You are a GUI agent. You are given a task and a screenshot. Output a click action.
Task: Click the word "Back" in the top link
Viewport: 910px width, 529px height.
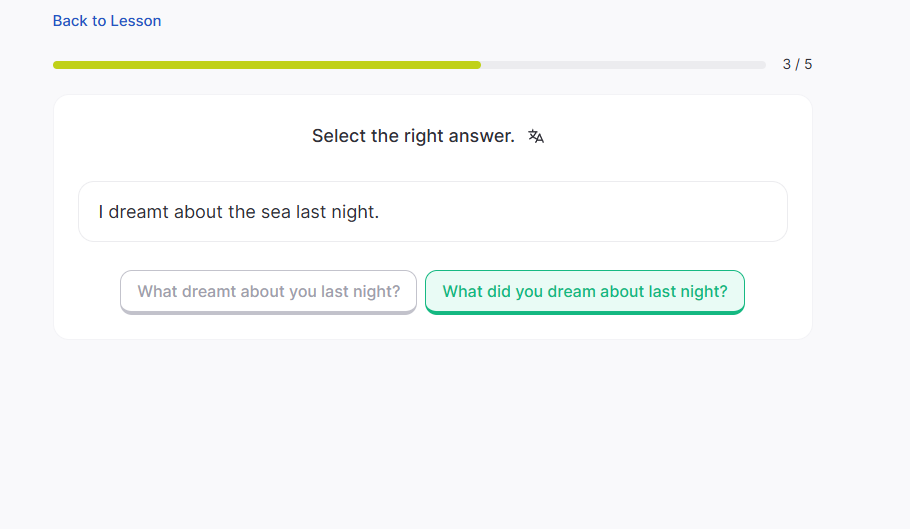tap(70, 21)
